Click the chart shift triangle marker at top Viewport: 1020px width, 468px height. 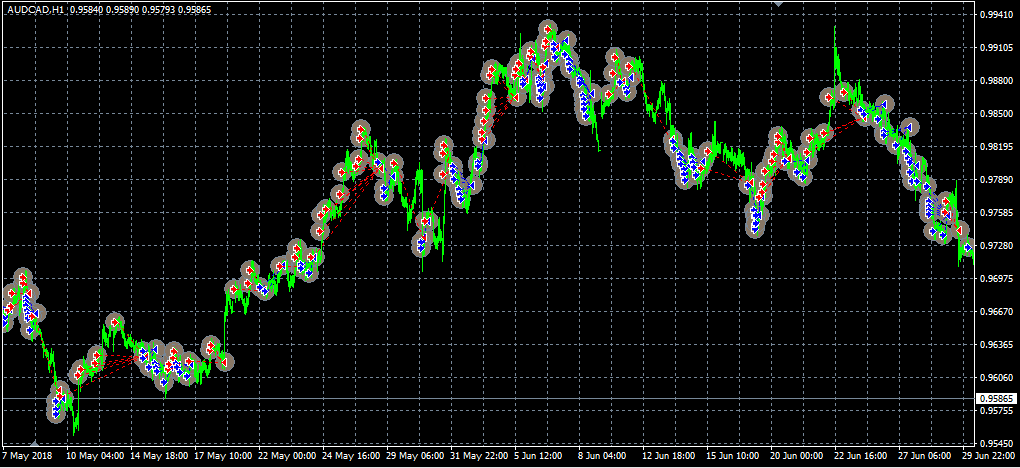point(779,4)
